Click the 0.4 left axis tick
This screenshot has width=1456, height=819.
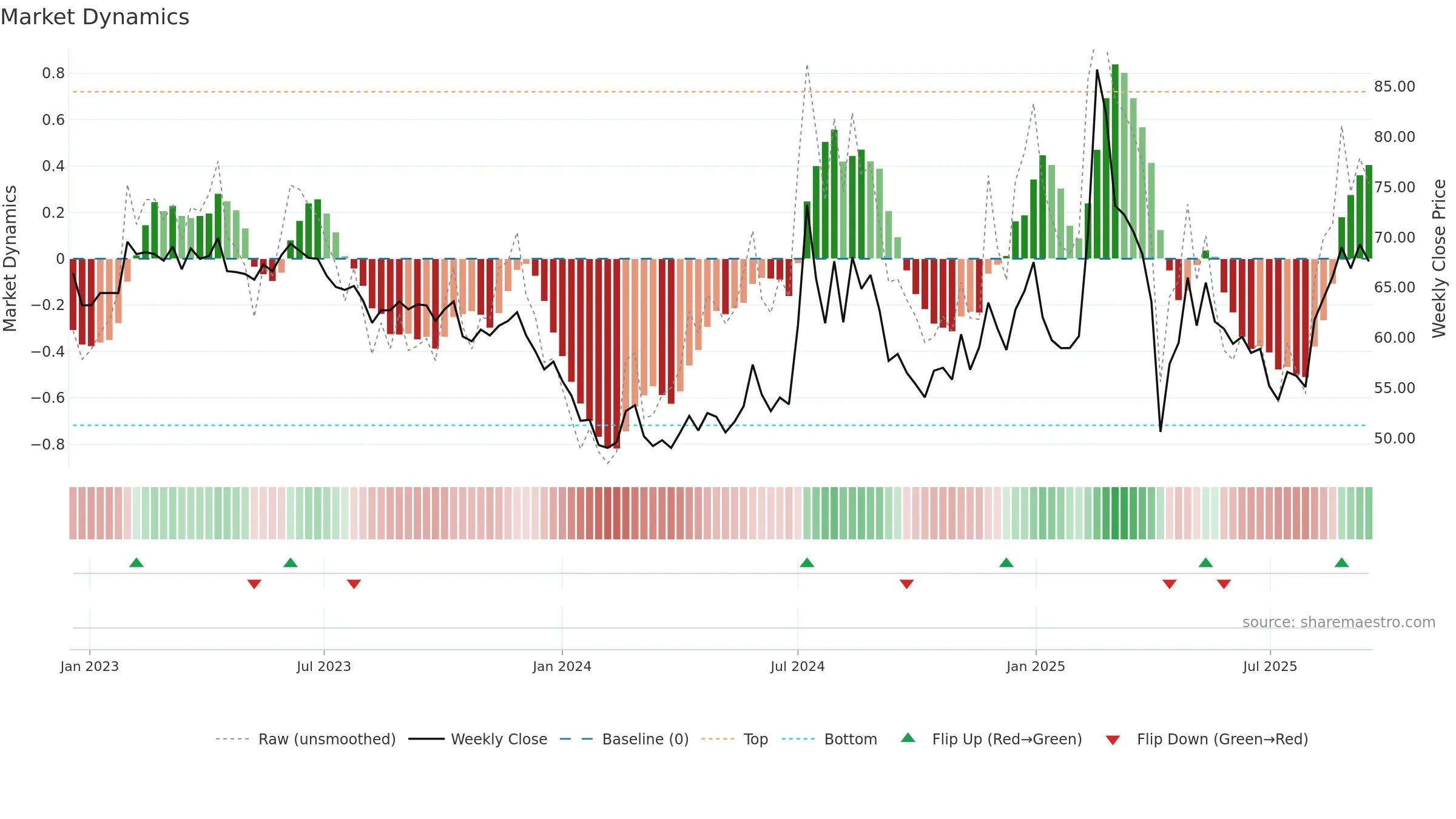click(x=53, y=166)
